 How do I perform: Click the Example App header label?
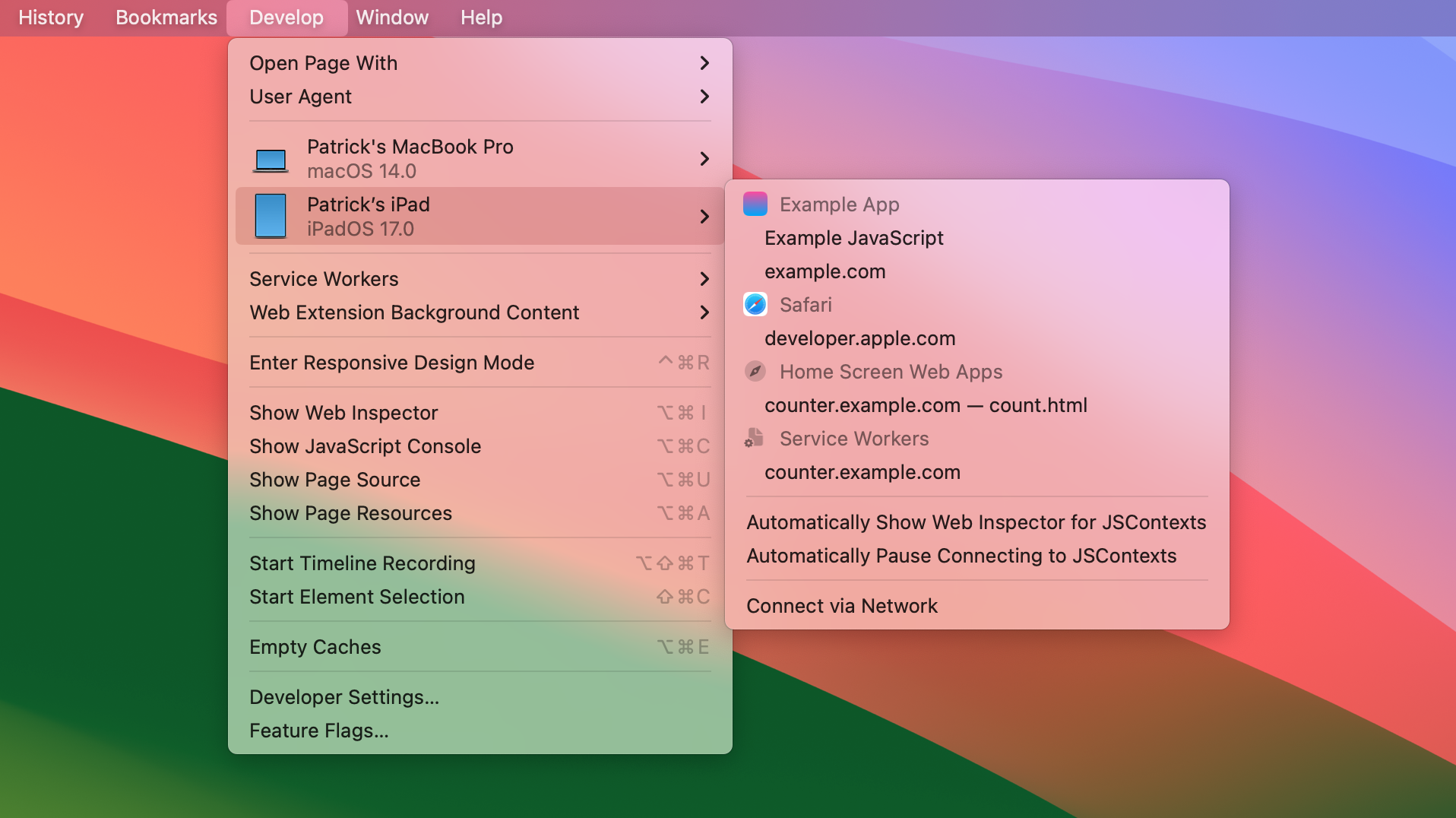(x=839, y=204)
